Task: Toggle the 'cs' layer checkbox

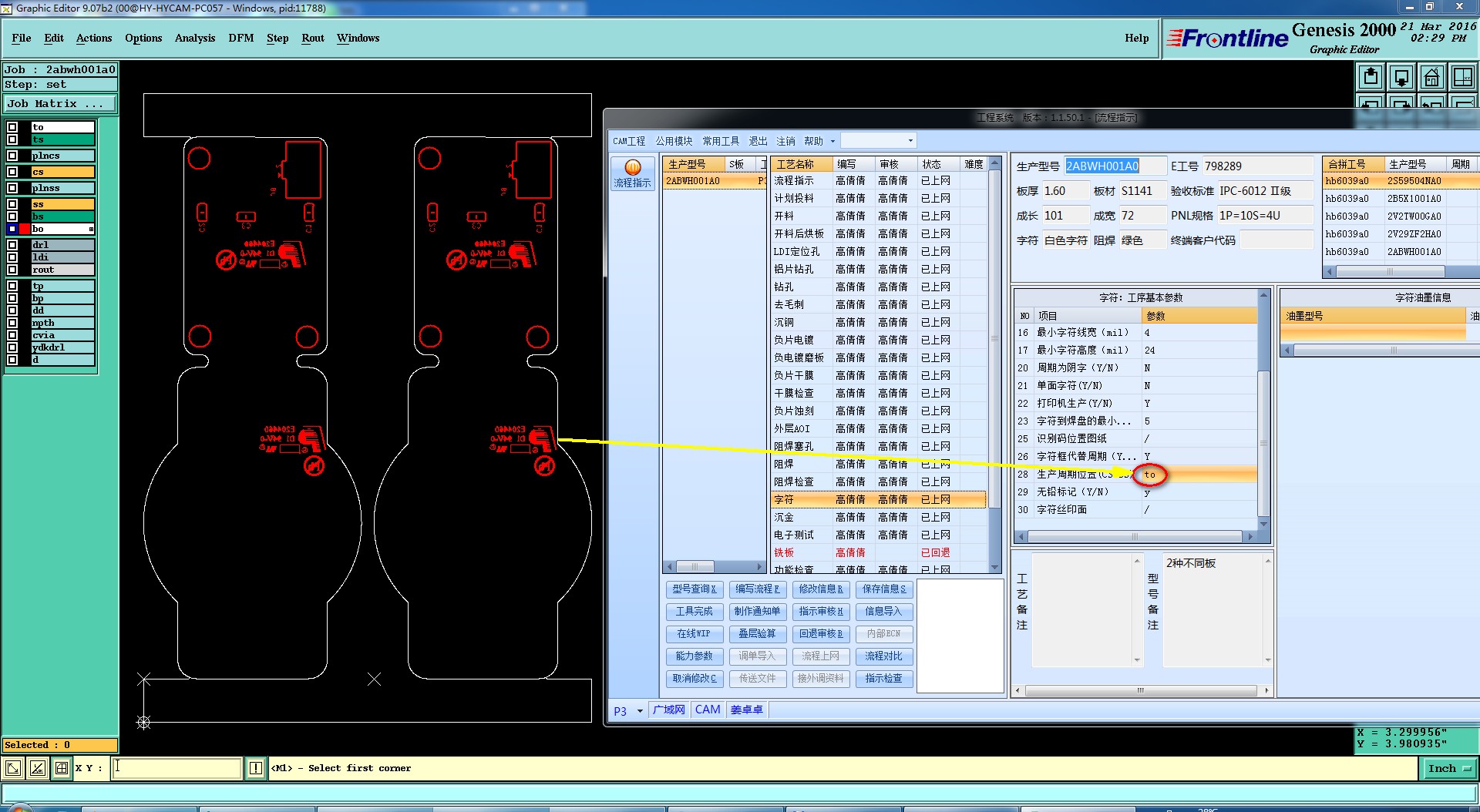Action: point(12,172)
